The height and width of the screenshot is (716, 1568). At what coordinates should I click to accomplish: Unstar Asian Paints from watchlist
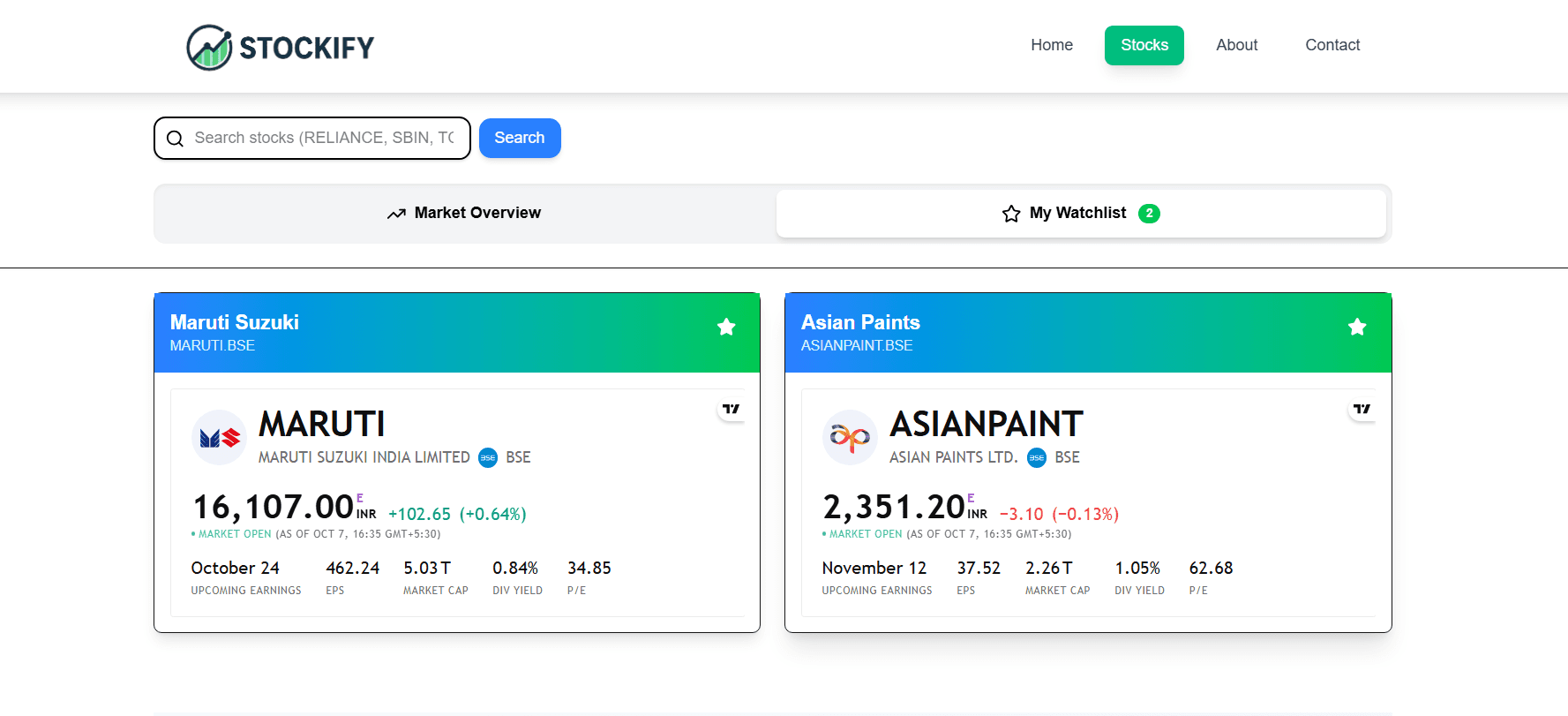[1357, 327]
